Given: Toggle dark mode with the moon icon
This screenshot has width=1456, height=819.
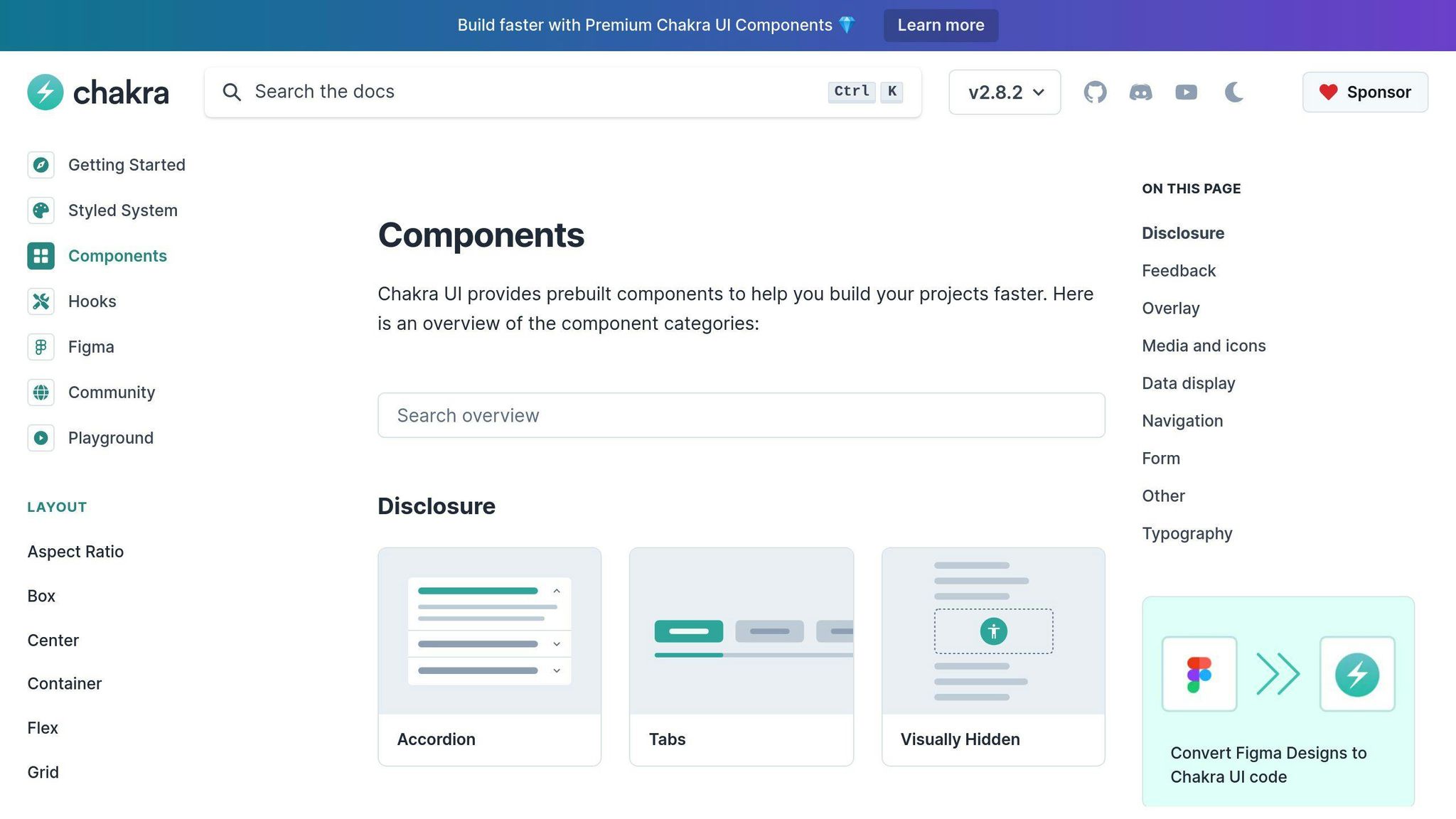Looking at the screenshot, I should (1233, 92).
